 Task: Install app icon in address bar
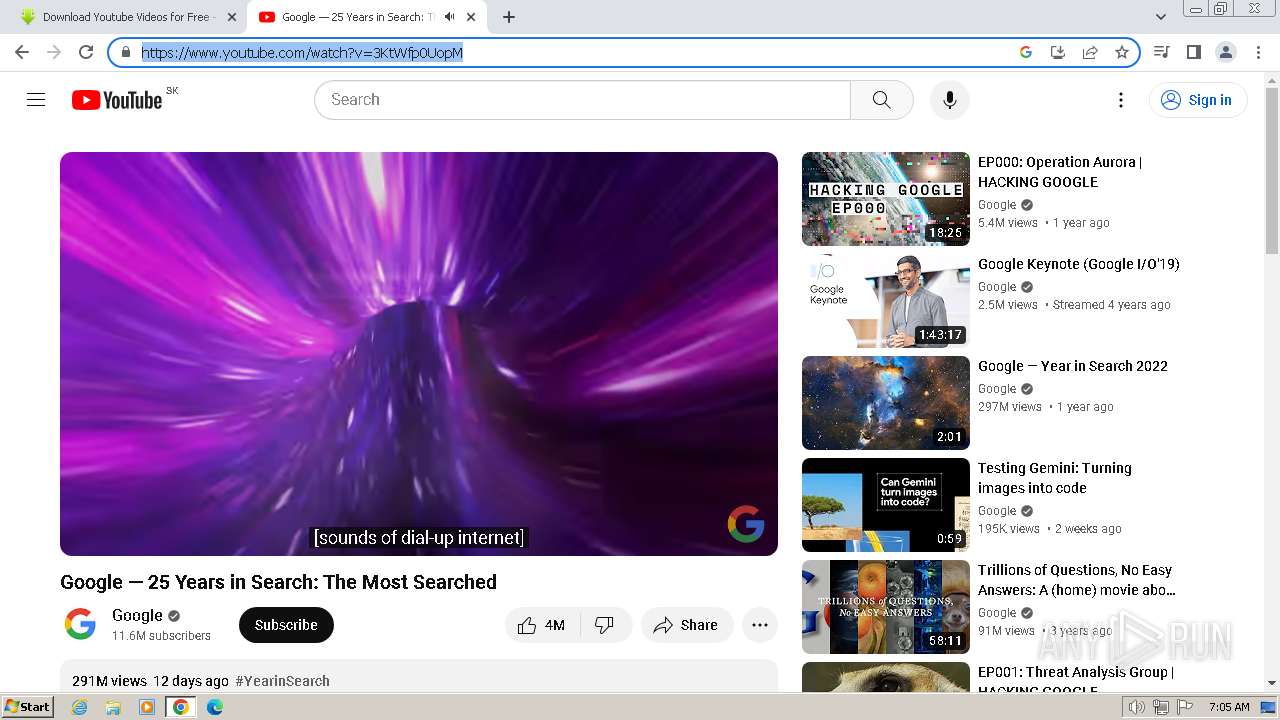(1058, 52)
